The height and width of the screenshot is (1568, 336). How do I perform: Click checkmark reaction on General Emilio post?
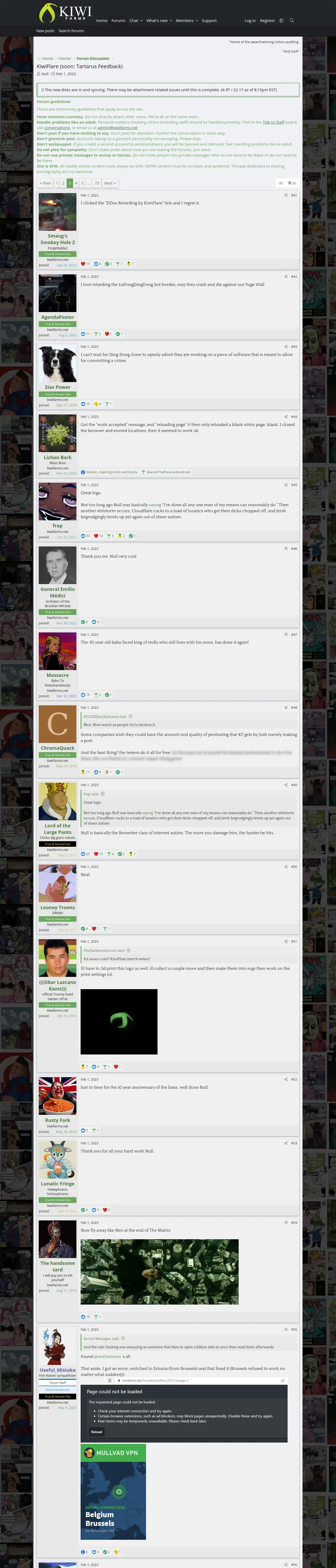83,622
